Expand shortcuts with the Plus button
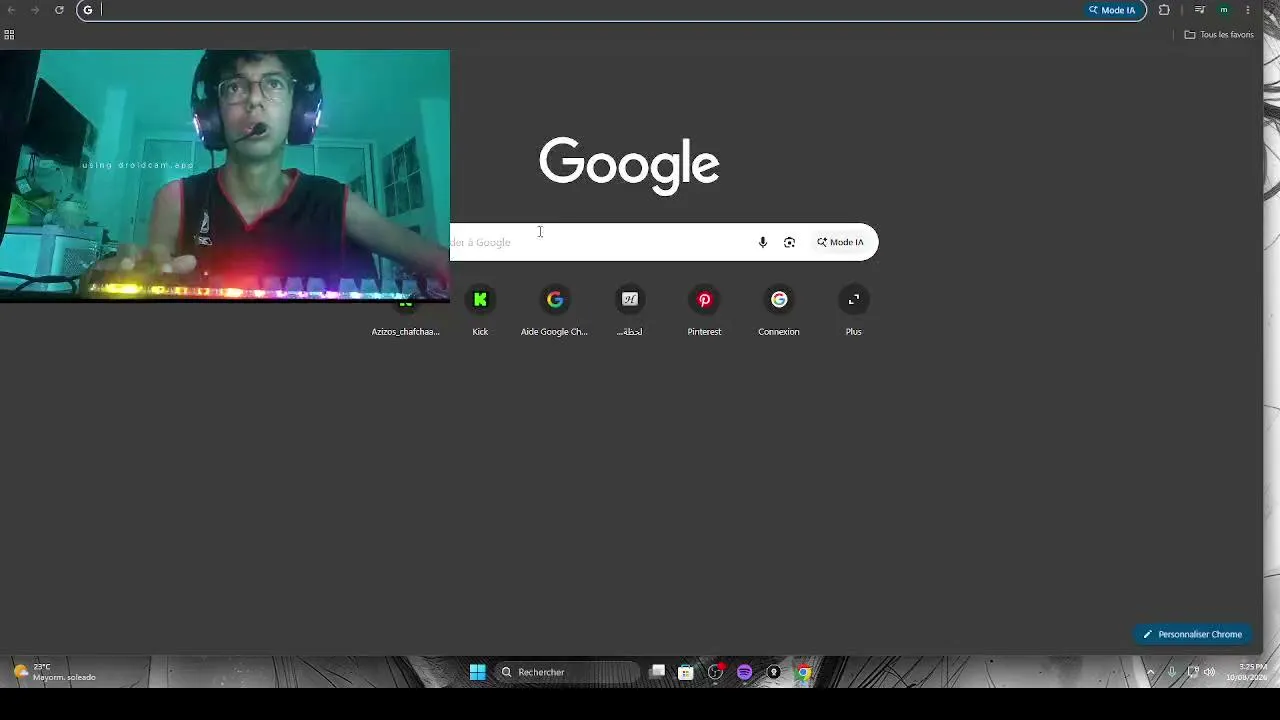Screen dimensions: 1280x720 coord(853,310)
